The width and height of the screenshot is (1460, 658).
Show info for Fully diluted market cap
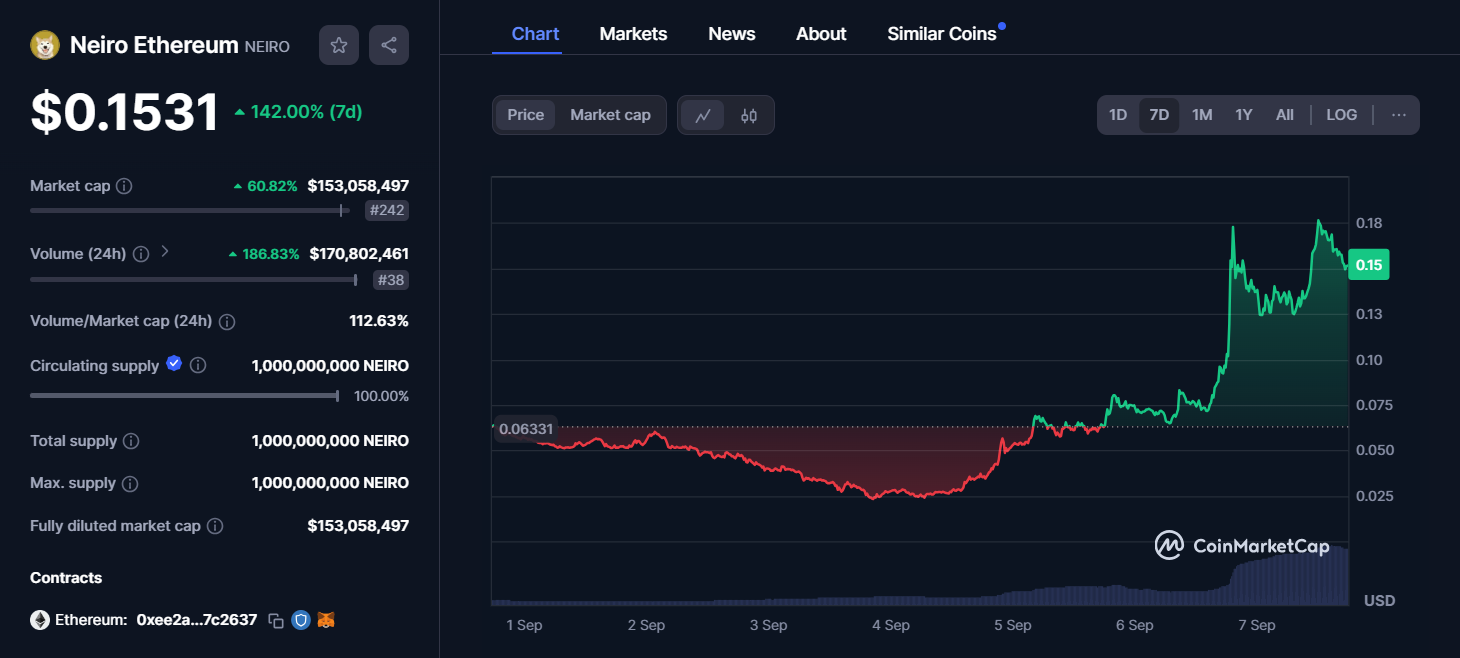pyautogui.click(x=215, y=526)
